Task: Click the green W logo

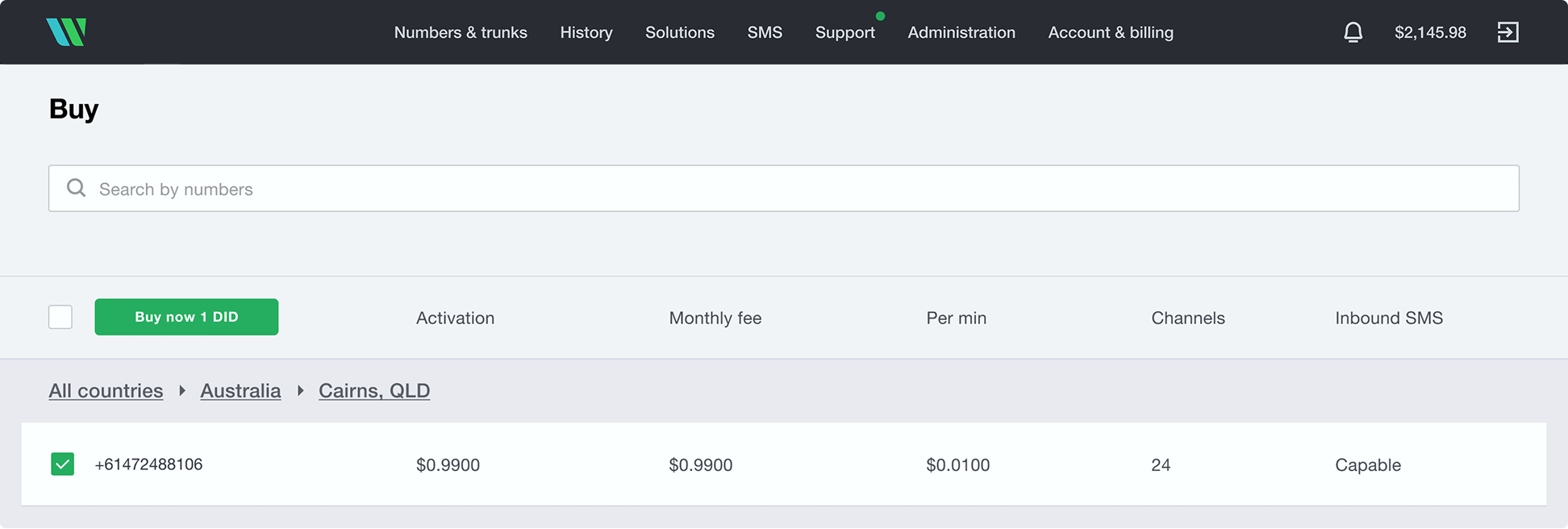Action: coord(66,32)
